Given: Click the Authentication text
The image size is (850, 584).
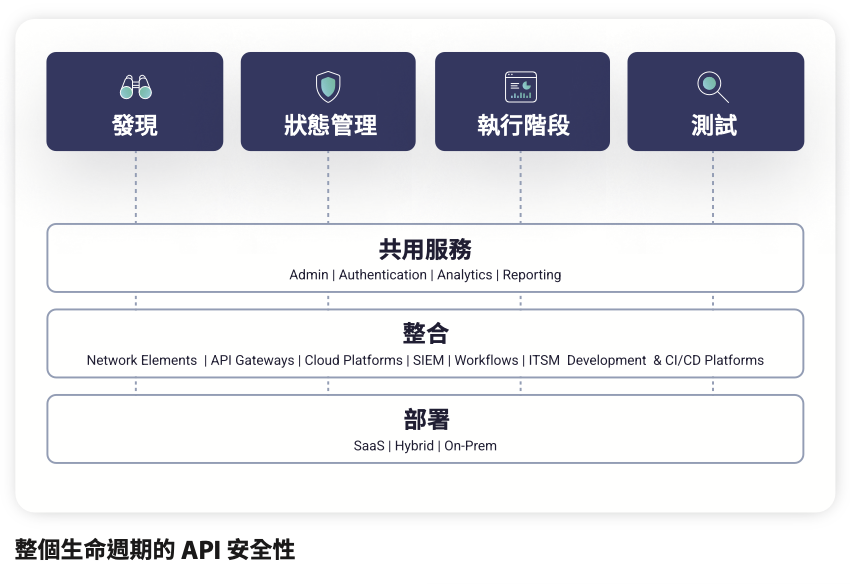Looking at the screenshot, I should pyautogui.click(x=383, y=275).
